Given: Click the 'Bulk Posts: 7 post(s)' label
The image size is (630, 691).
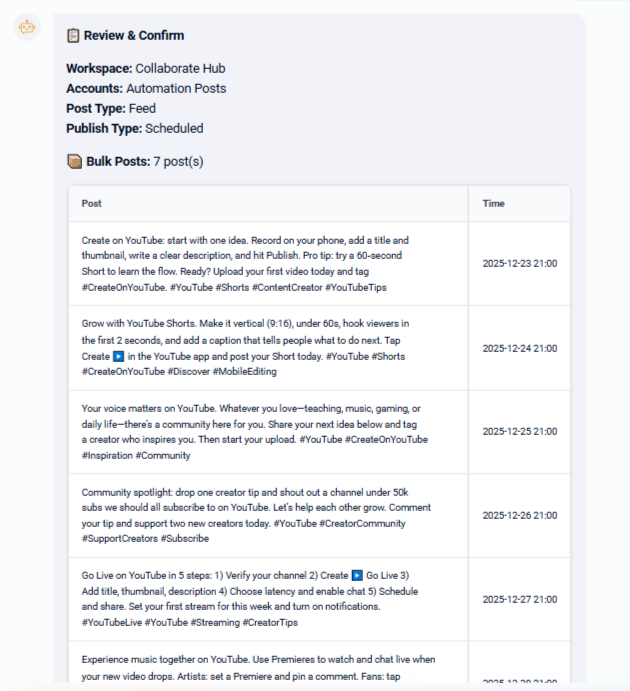Looking at the screenshot, I should 144,161.
